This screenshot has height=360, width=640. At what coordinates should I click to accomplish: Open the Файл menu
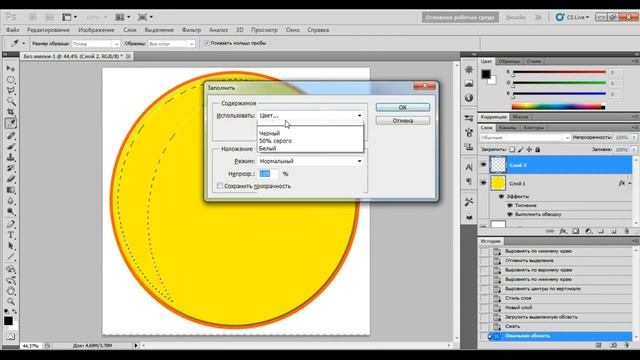pyautogui.click(x=13, y=30)
